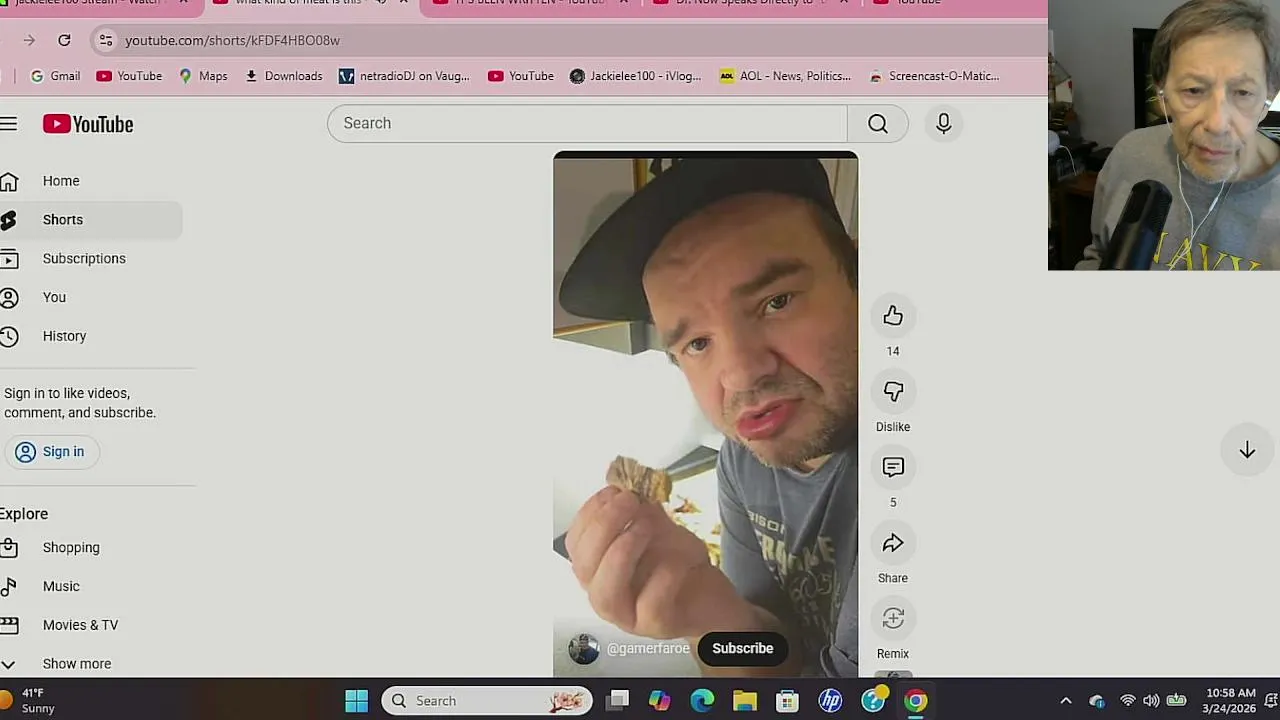The width and height of the screenshot is (1280, 720).
Task: Open the netradioDJ on Vaug... bookmark
Action: [x=404, y=76]
